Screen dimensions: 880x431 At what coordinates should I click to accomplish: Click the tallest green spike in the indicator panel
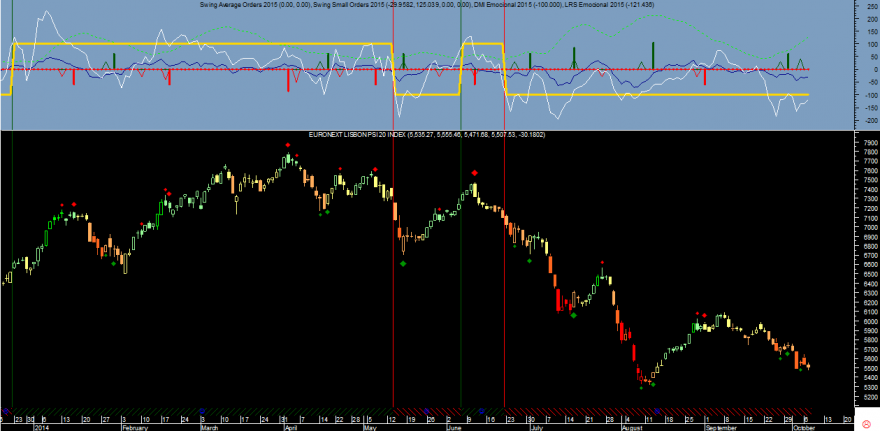pos(653,56)
